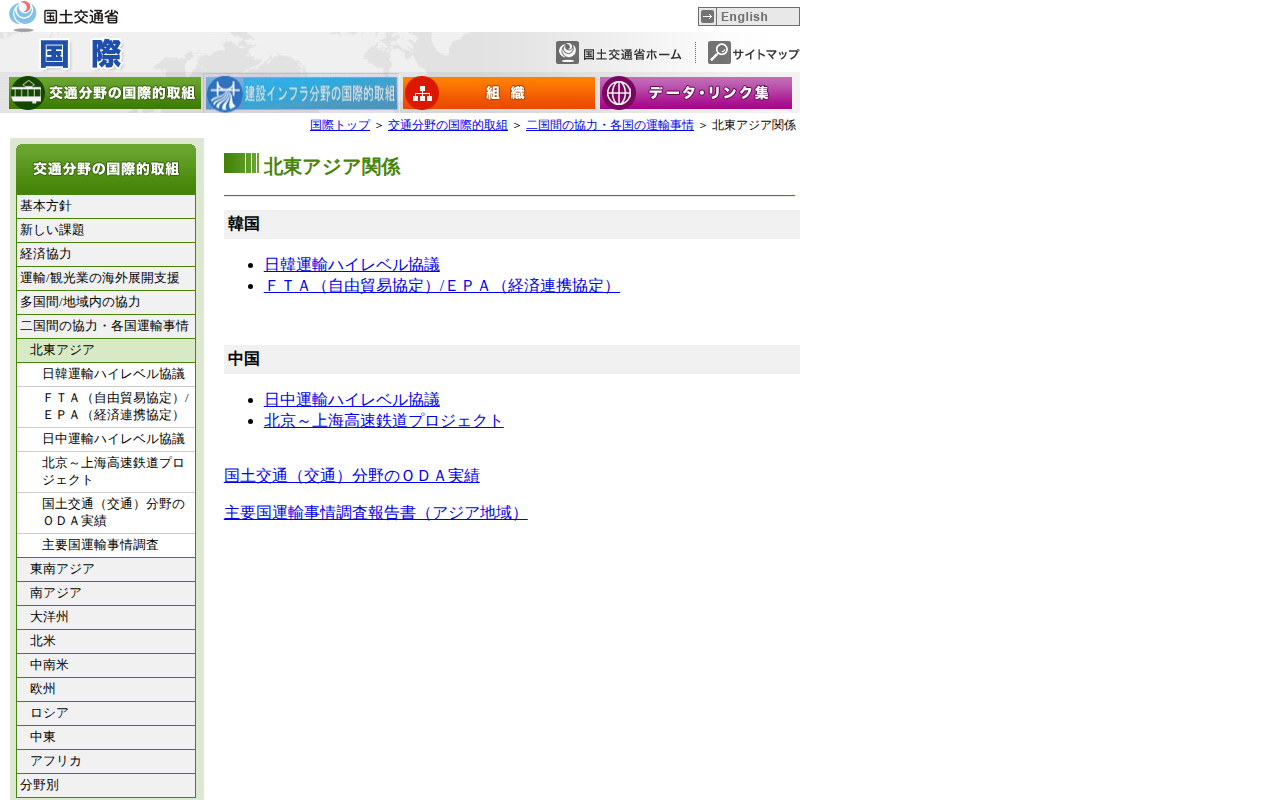This screenshot has height=800, width=1280.
Task: Open sidebar item 北京～上海高速鉄道プロジェクト
Action: [106, 472]
